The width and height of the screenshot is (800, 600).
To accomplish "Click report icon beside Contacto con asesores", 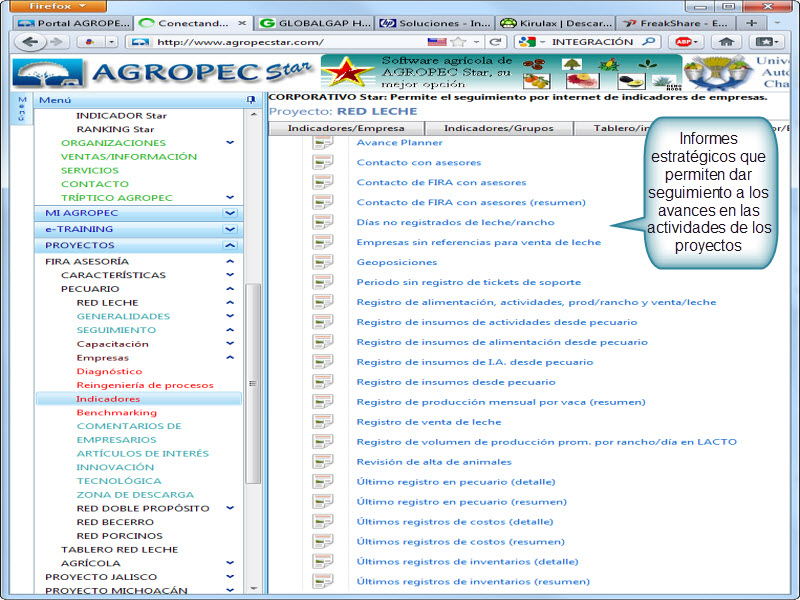I will (322, 163).
